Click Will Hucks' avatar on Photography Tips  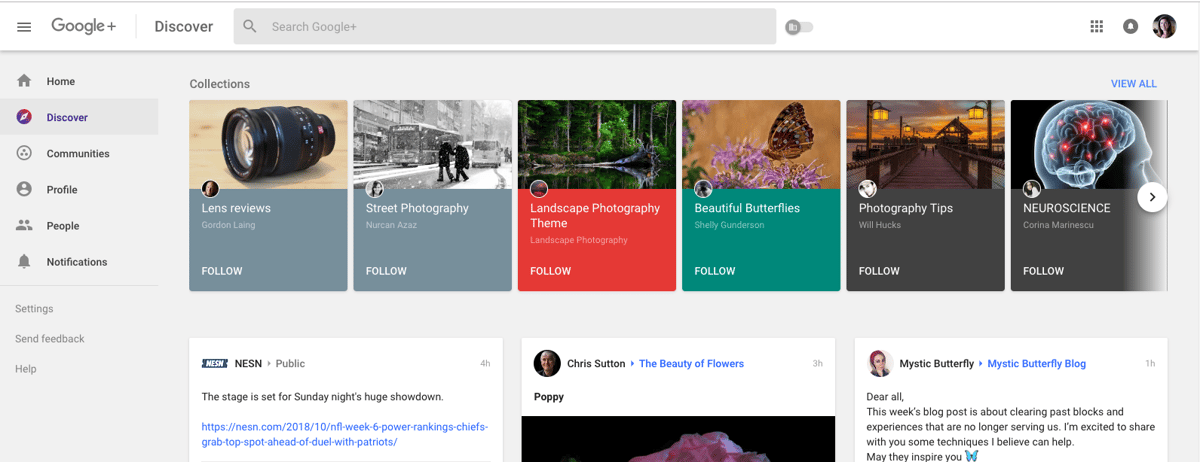coord(867,189)
